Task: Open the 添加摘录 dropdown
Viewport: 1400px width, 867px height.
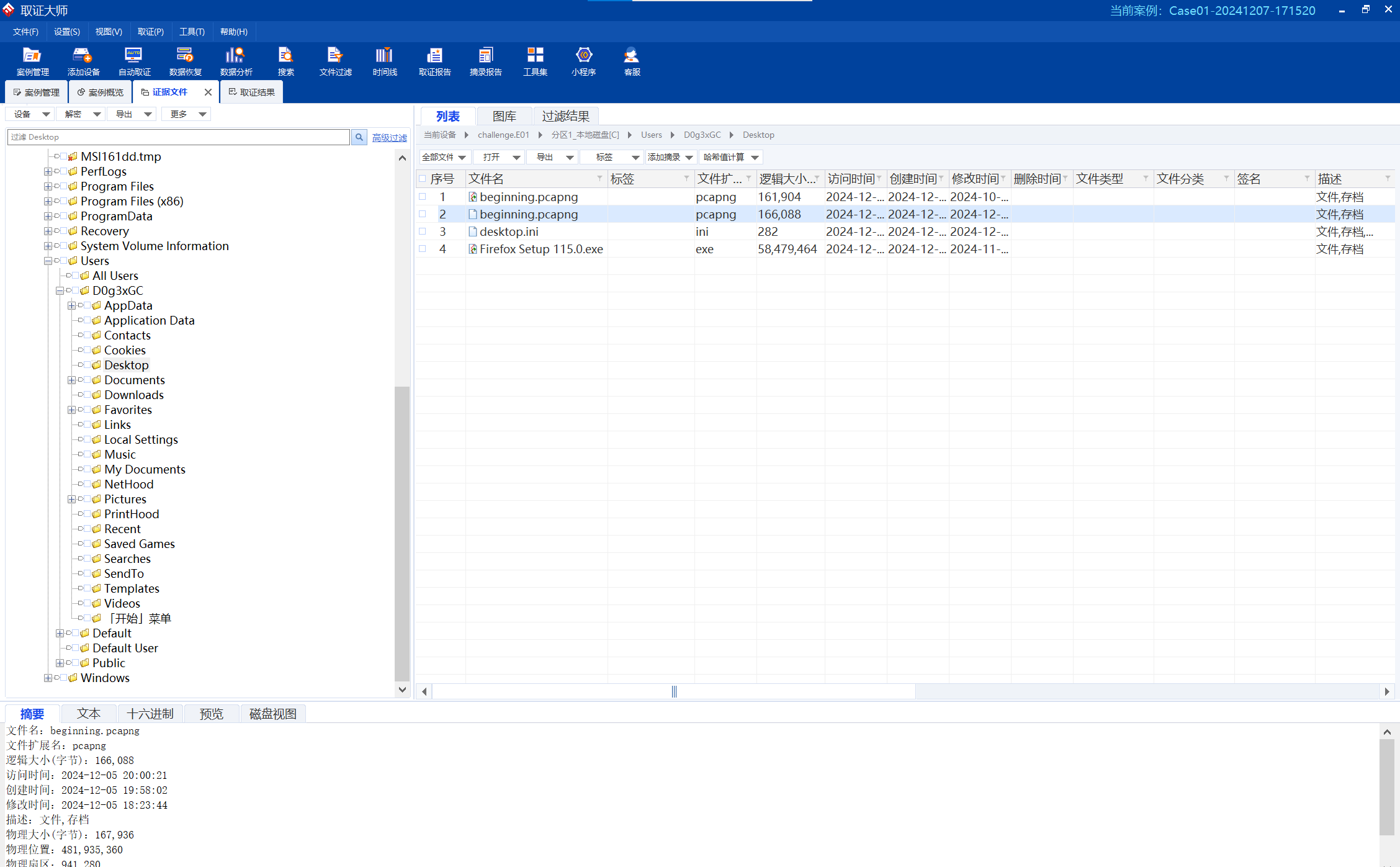Action: [x=671, y=158]
